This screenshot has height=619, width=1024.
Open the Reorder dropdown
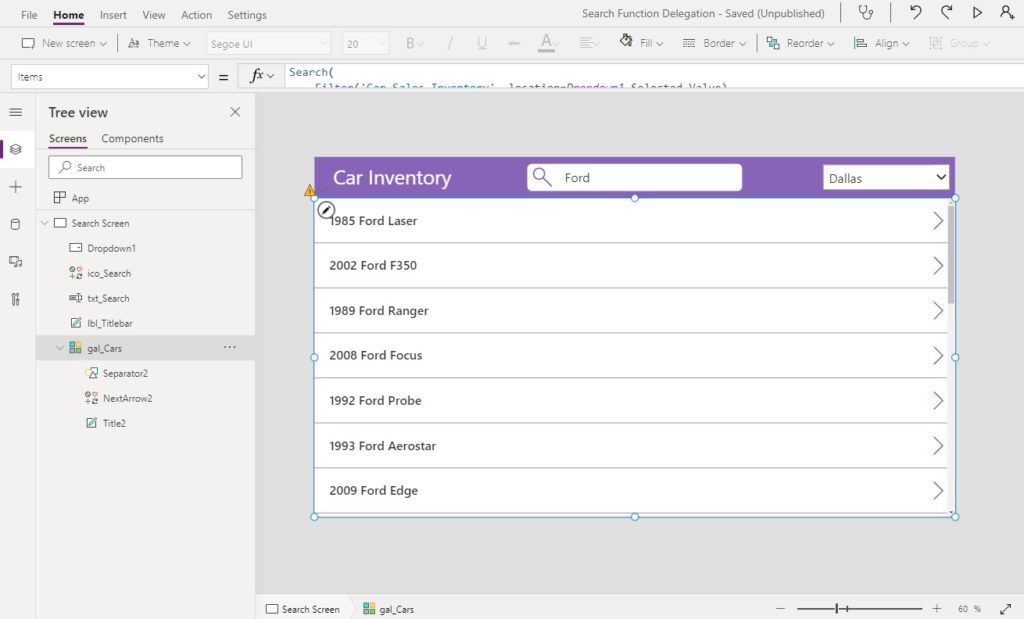point(800,43)
